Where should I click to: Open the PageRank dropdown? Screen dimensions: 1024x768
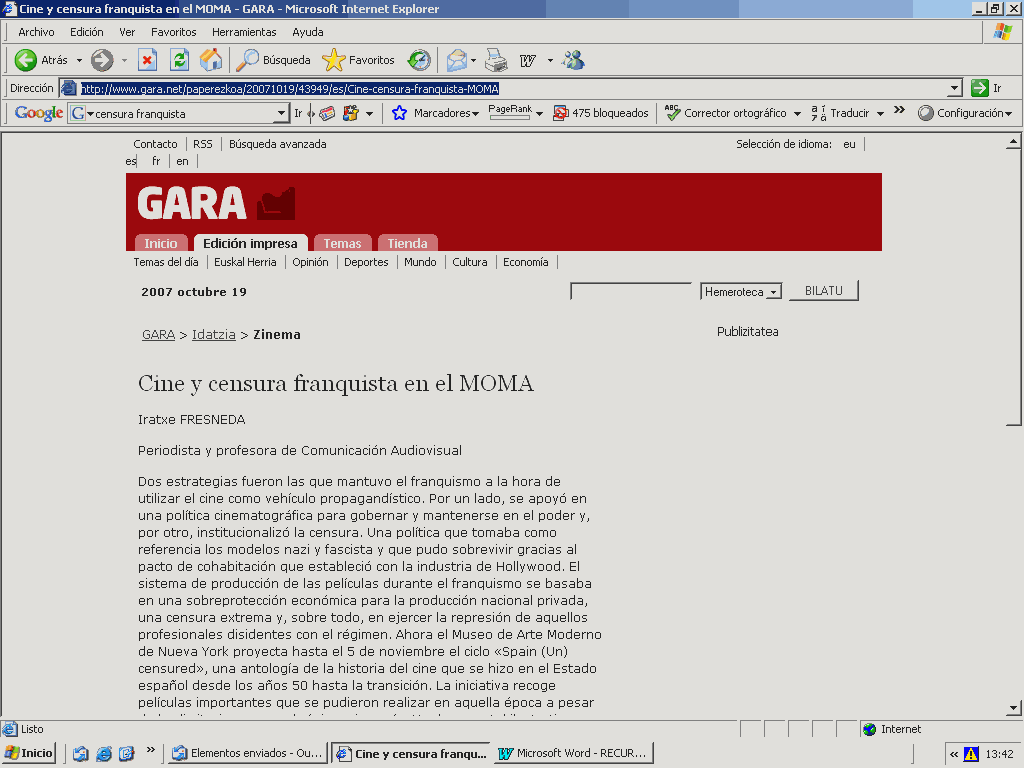[x=539, y=114]
